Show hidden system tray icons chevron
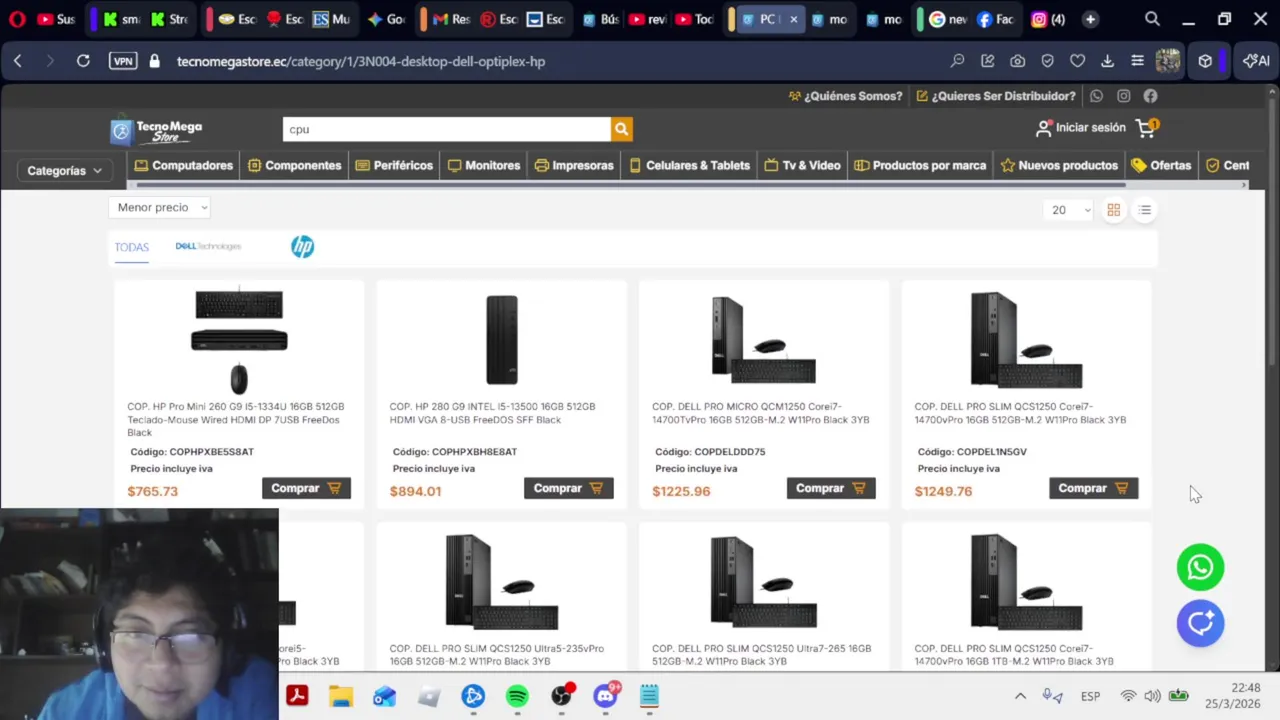Screen dimensions: 1280x720 [1020, 696]
